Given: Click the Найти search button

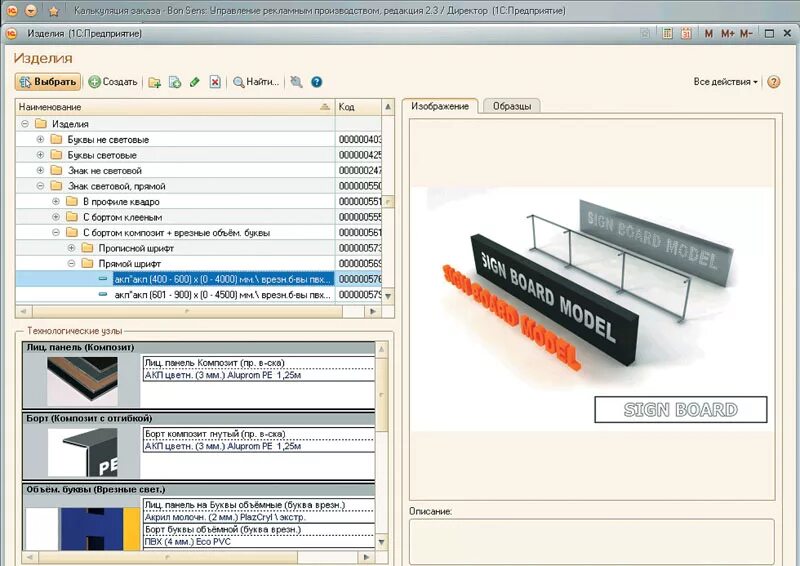Looking at the screenshot, I should [x=256, y=82].
